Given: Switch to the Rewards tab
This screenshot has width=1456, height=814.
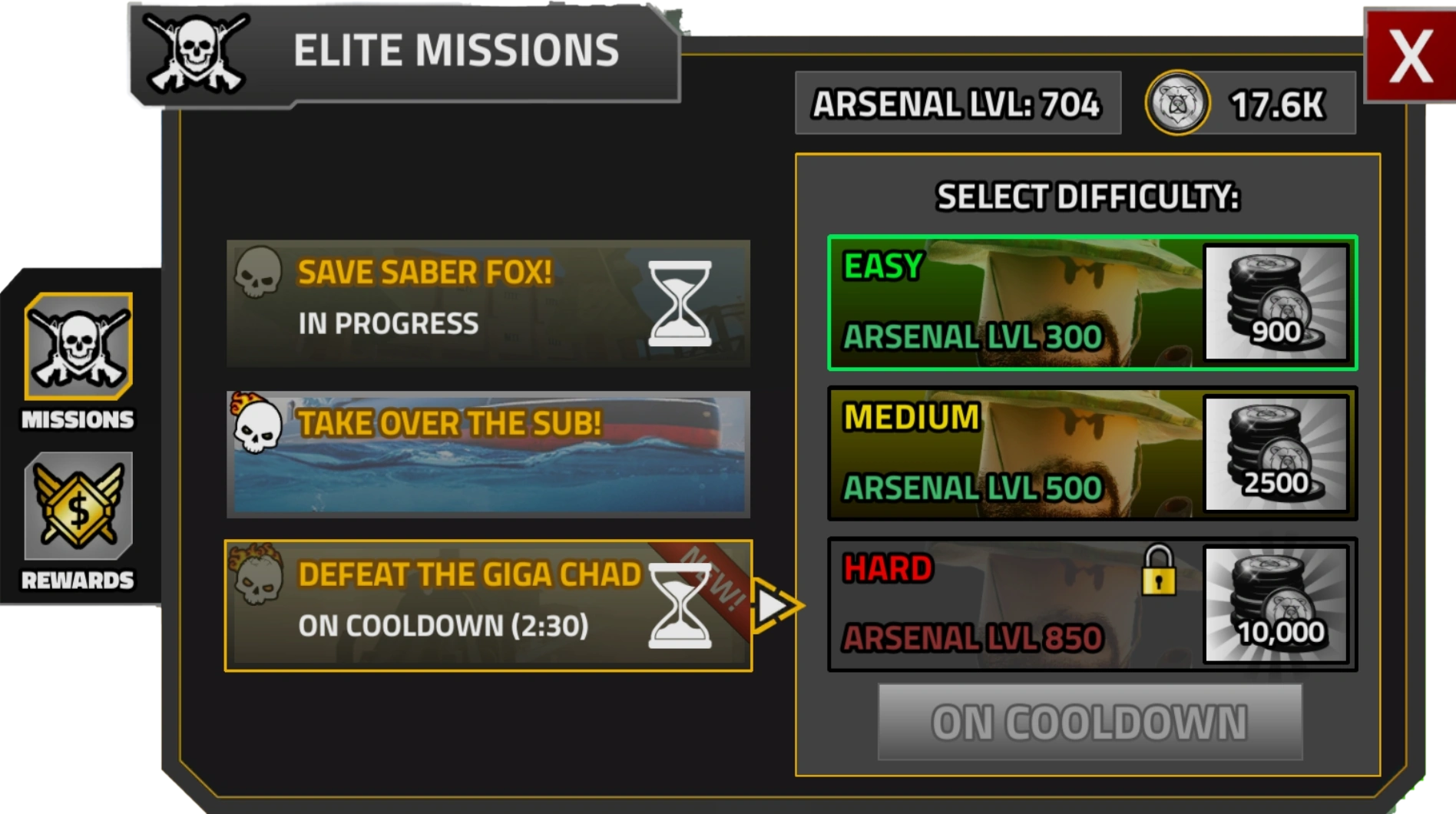Looking at the screenshot, I should point(78,506).
